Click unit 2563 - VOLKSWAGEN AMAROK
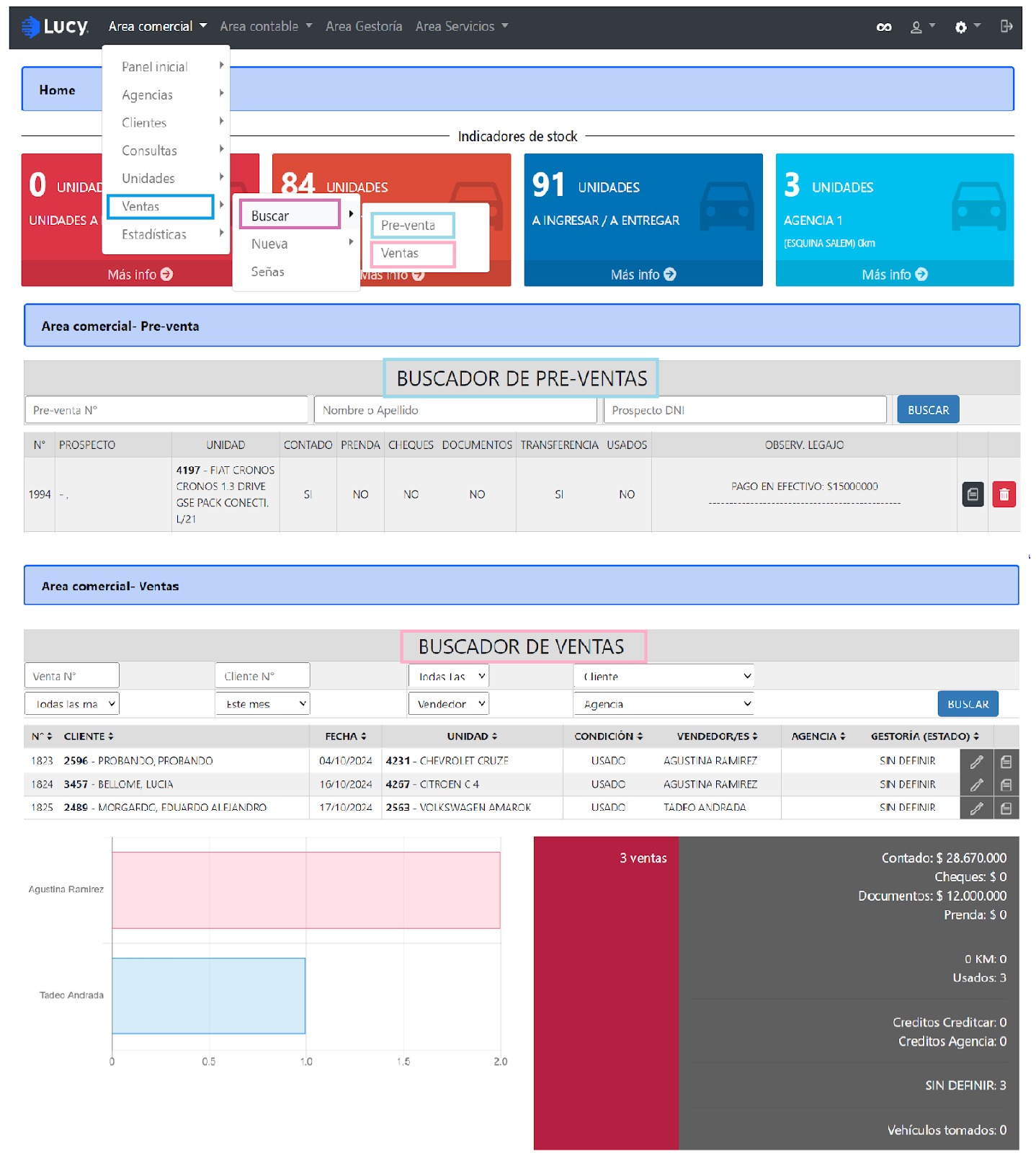The image size is (1036, 1153). click(x=458, y=808)
